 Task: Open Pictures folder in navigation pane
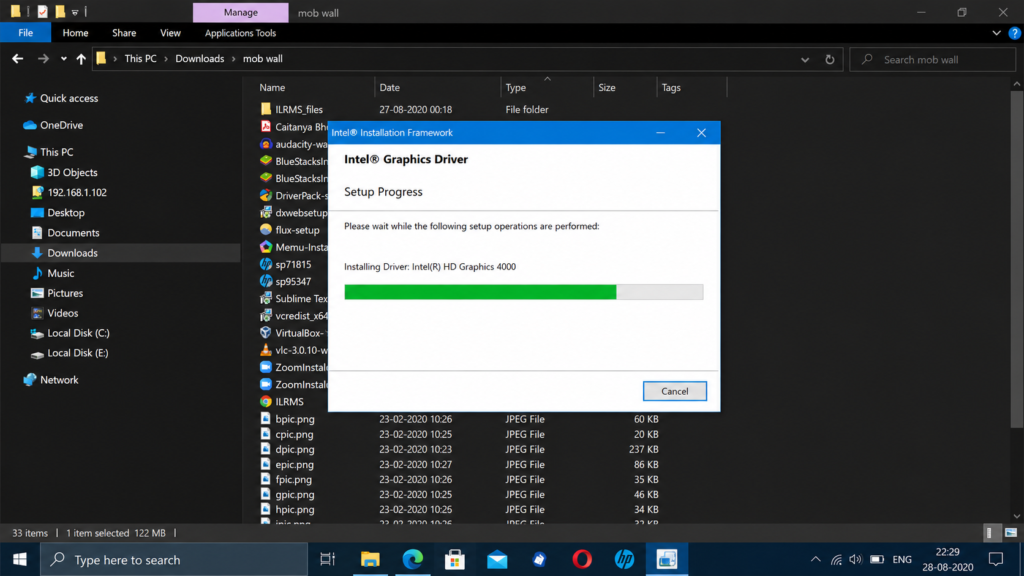point(65,293)
